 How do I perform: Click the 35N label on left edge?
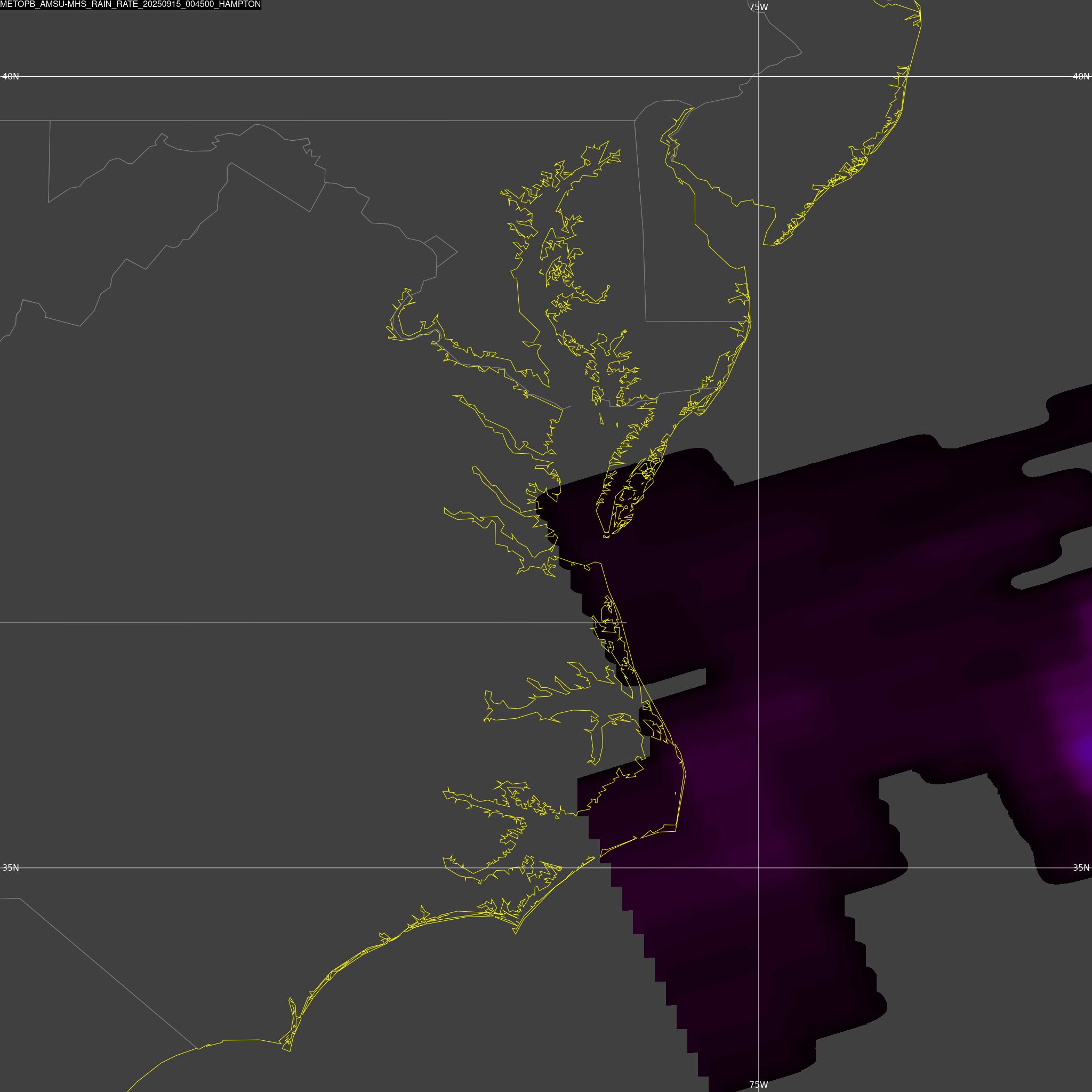[x=11, y=868]
